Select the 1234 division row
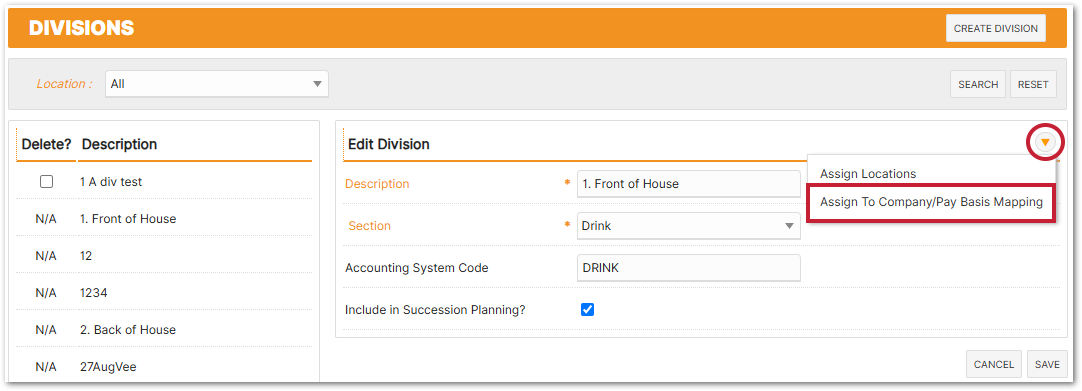This screenshot has width=1082, height=391. (x=164, y=292)
